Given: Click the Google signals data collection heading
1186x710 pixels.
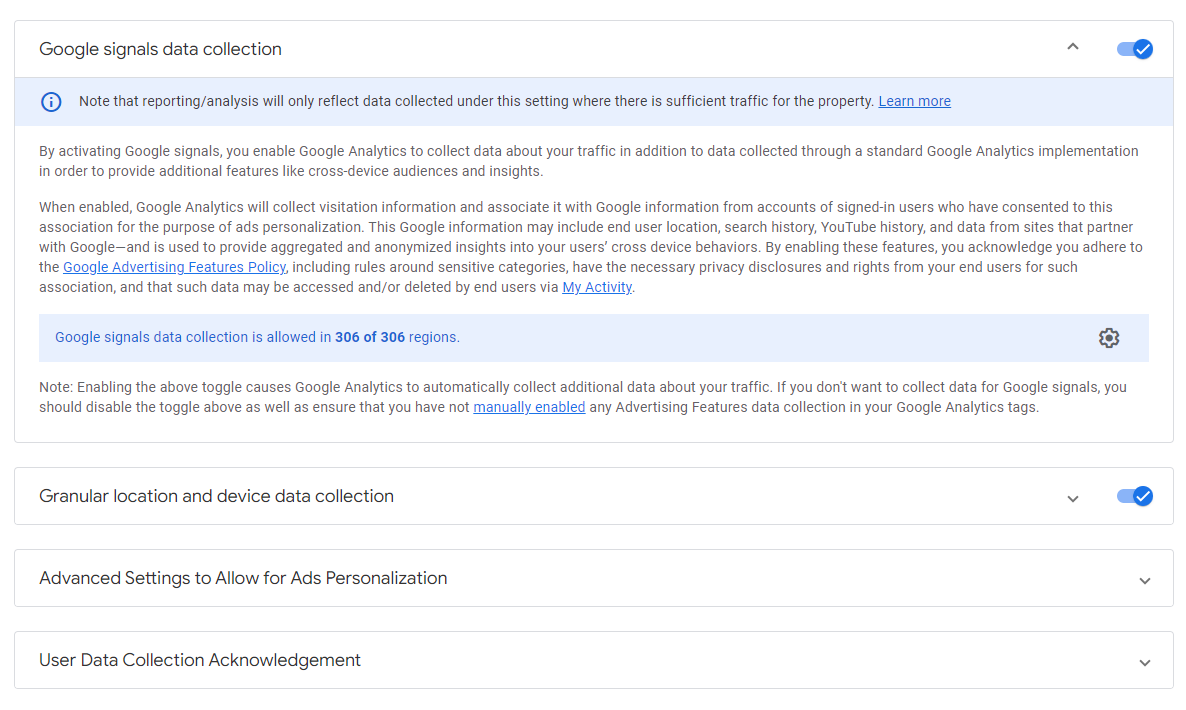Looking at the screenshot, I should (160, 49).
